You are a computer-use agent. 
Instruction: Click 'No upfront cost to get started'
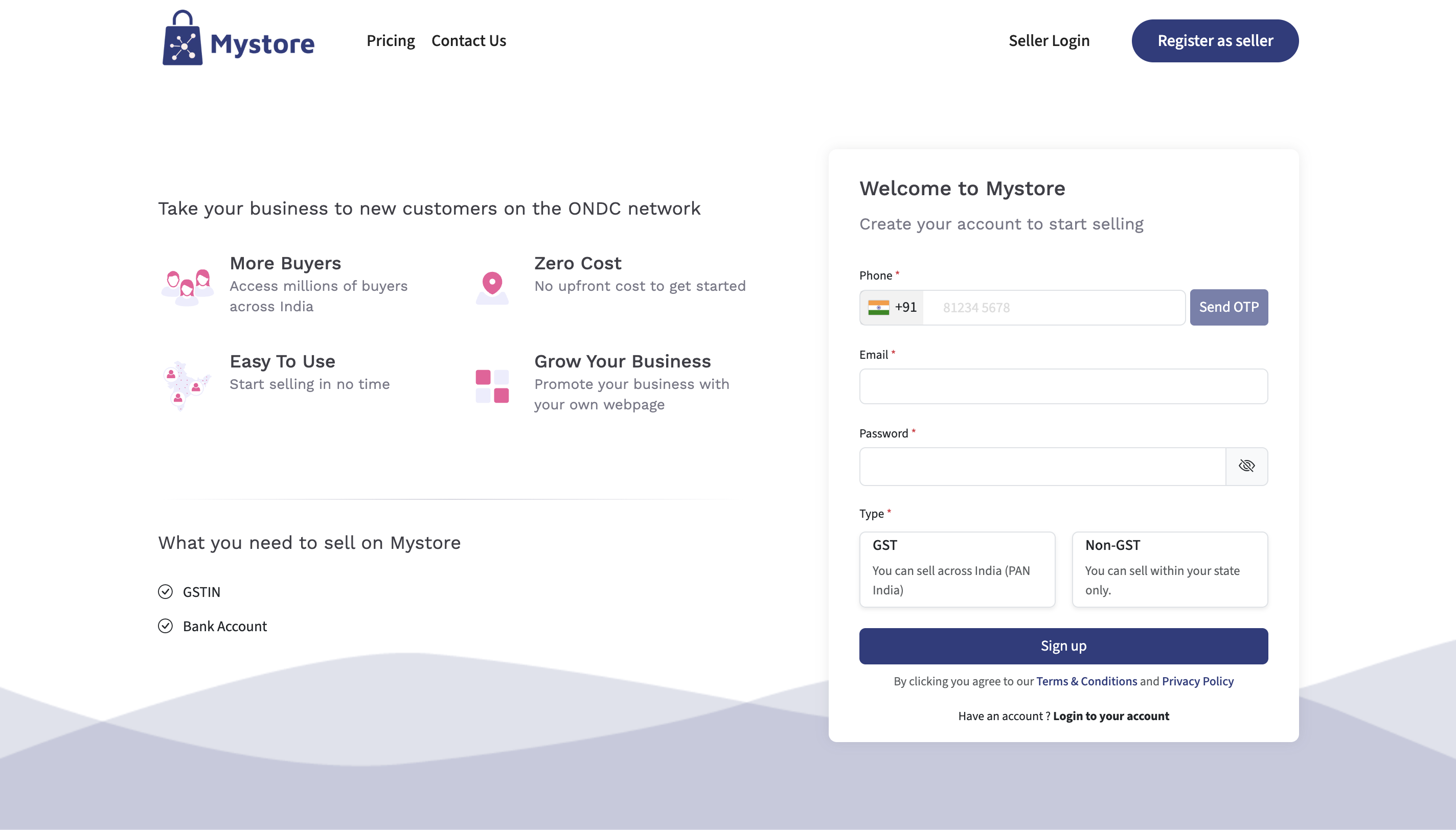pyautogui.click(x=640, y=286)
